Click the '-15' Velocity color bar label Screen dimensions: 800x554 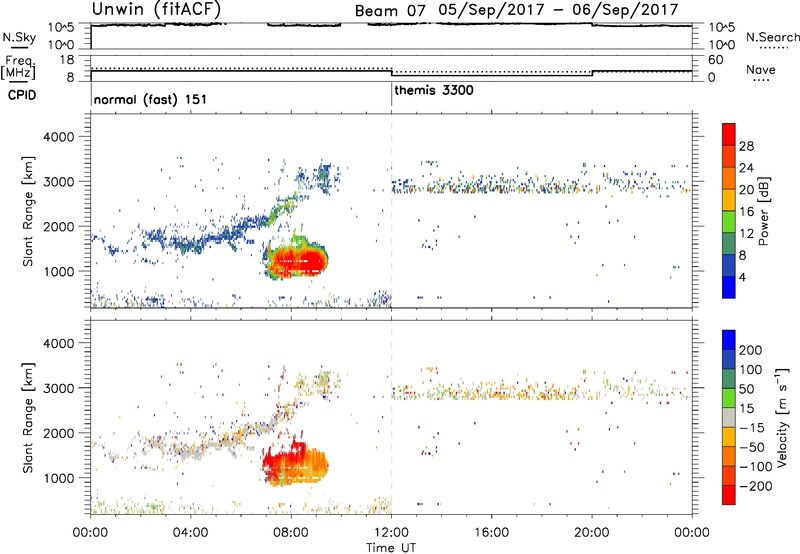tap(752, 428)
